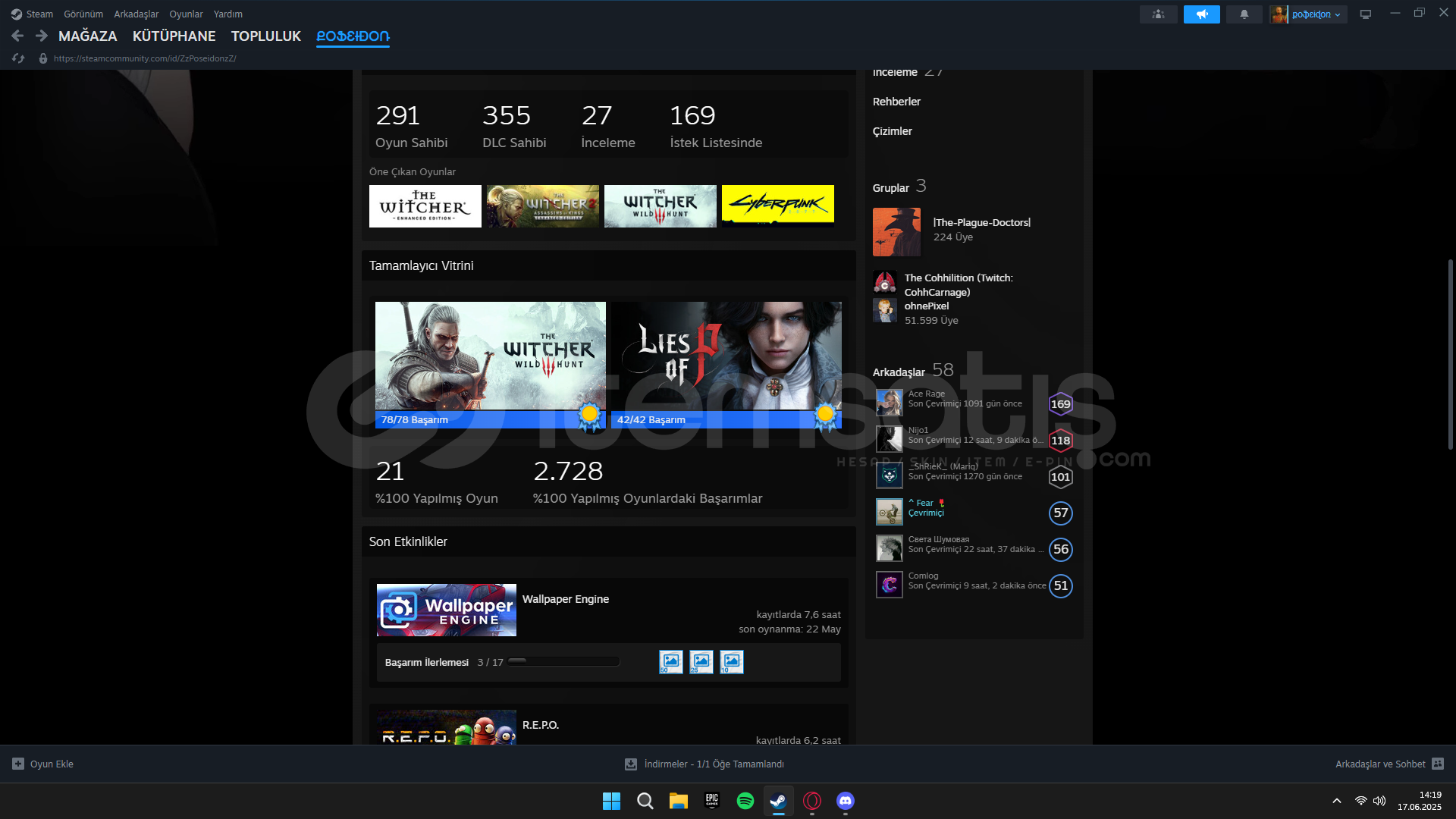This screenshot has width=1456, height=819.
Task: Open the 169 İstek Listesinde stat
Action: point(716,126)
